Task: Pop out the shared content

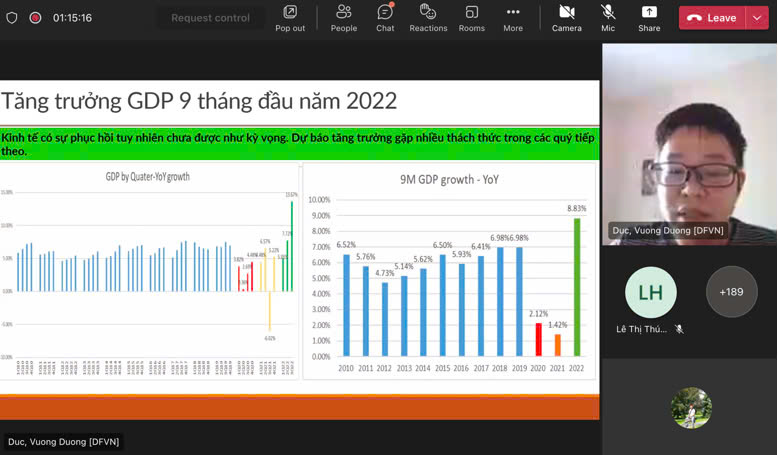Action: [290, 17]
